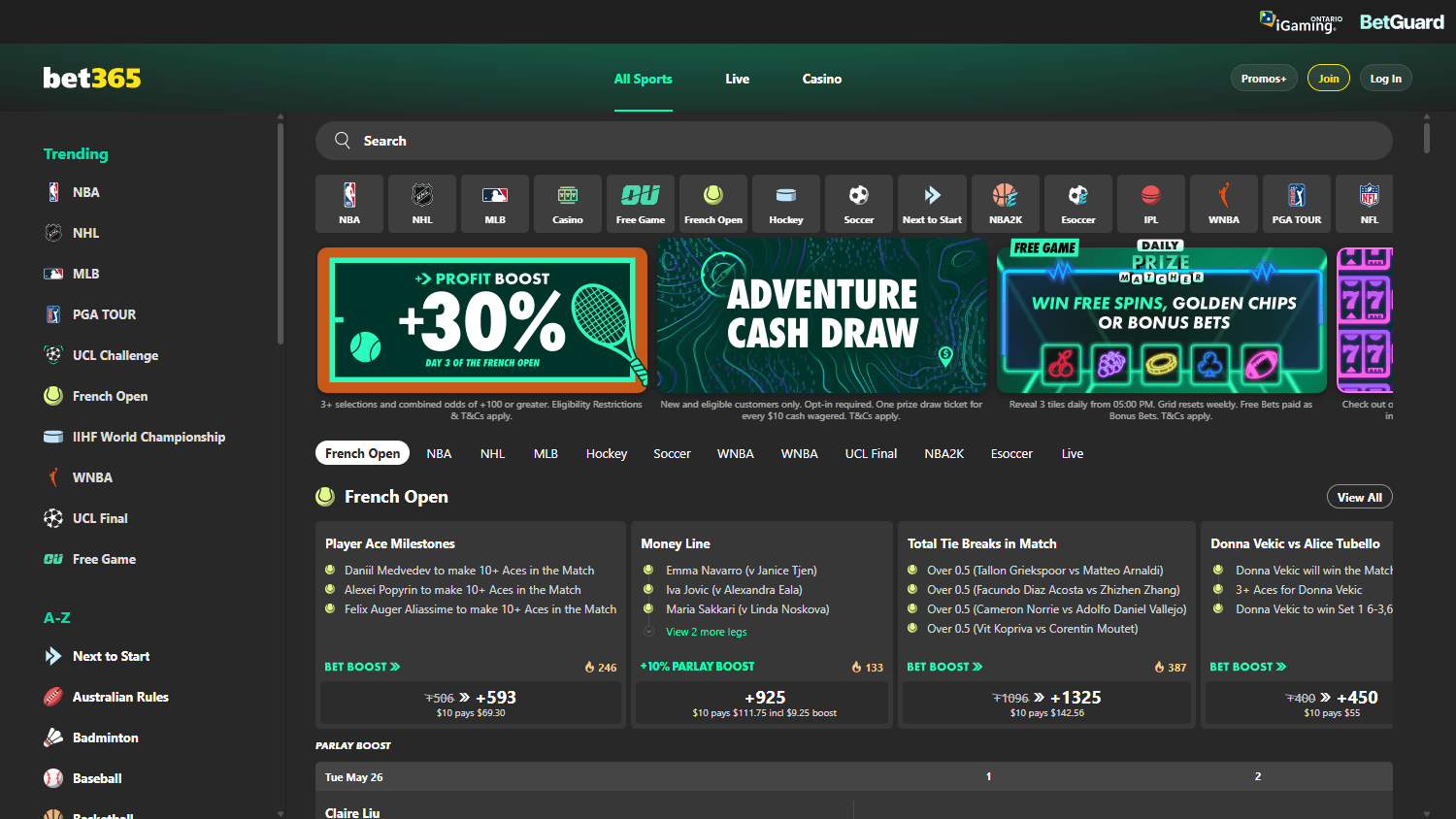Screen dimensions: 1456x819
Task: Click the Log In button
Action: pyautogui.click(x=1385, y=79)
